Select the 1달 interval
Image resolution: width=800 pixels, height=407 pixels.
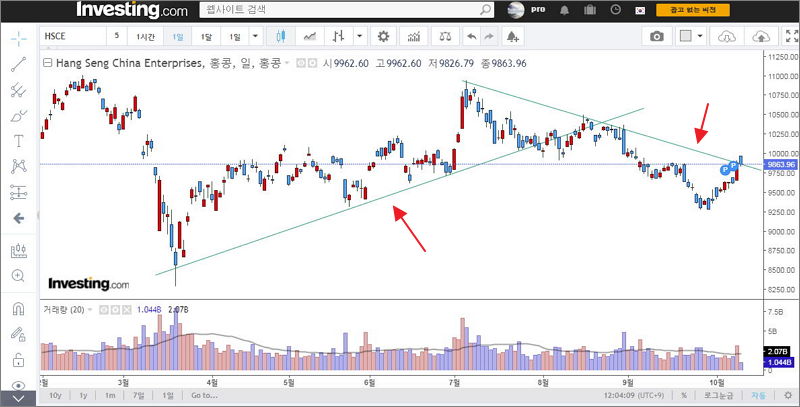point(206,36)
